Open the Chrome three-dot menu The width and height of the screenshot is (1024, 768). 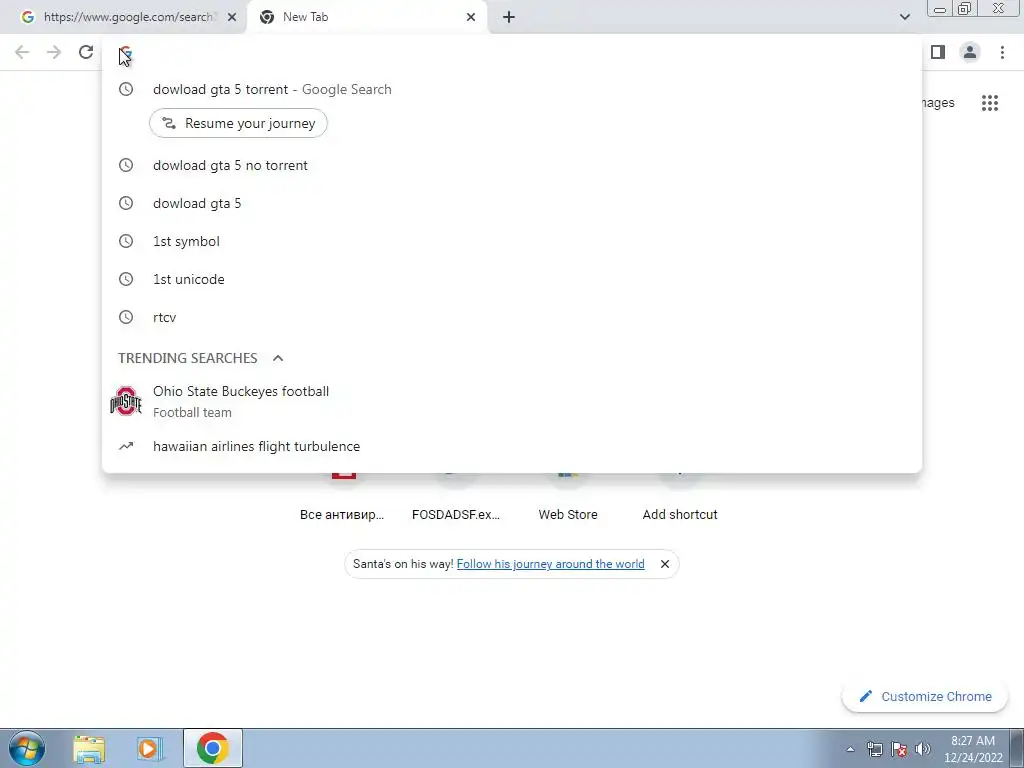coord(1002,52)
